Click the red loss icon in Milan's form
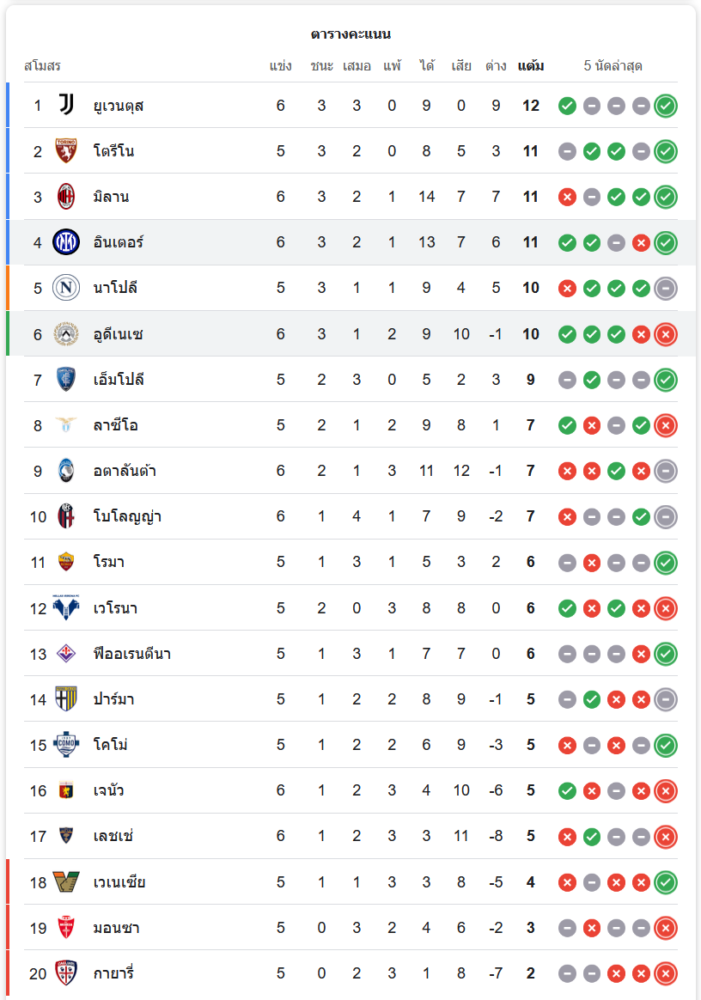Screen dimensions: 701x1000 pyautogui.click(x=567, y=197)
